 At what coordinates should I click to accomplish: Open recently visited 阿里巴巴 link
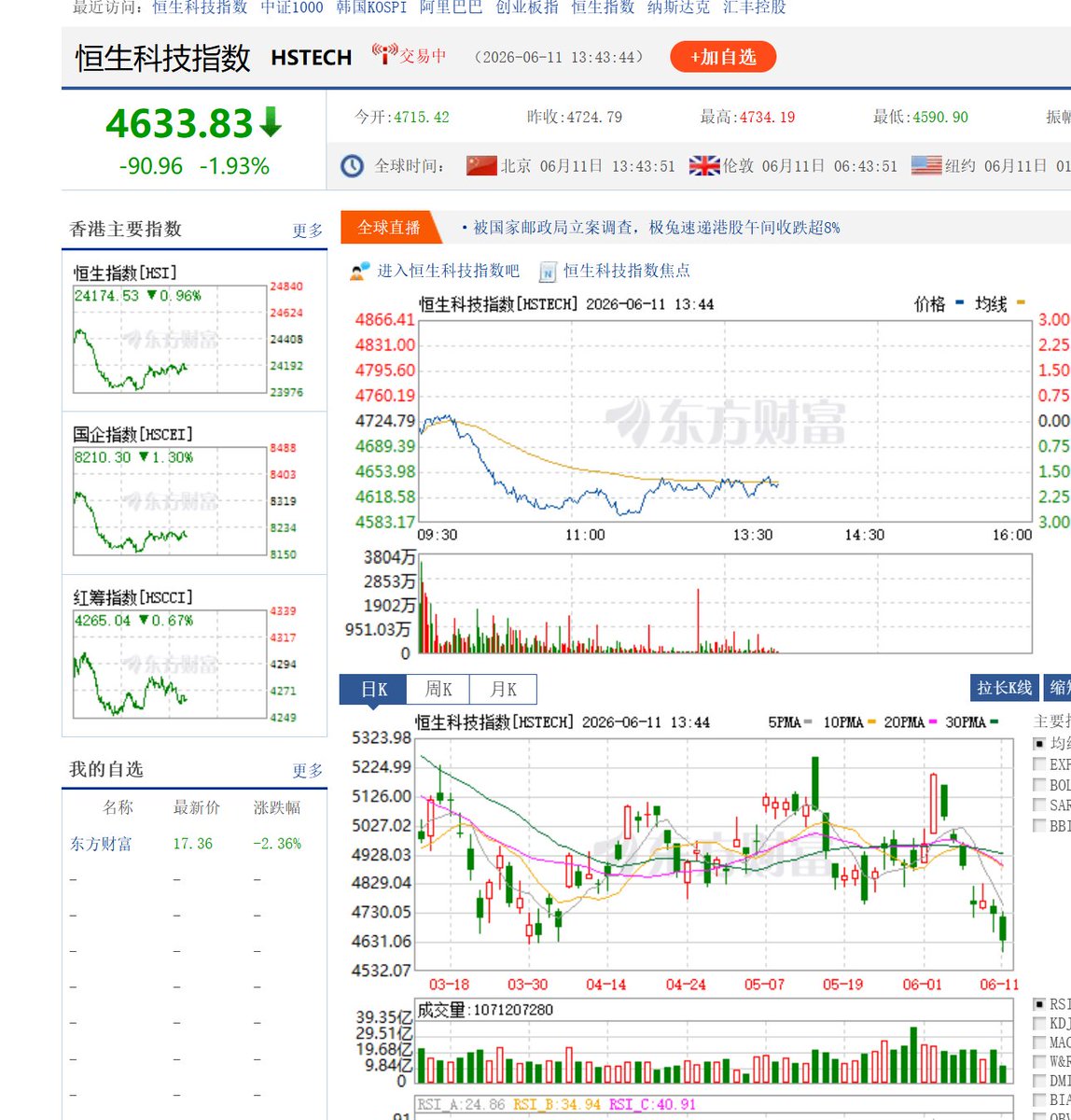point(452,7)
